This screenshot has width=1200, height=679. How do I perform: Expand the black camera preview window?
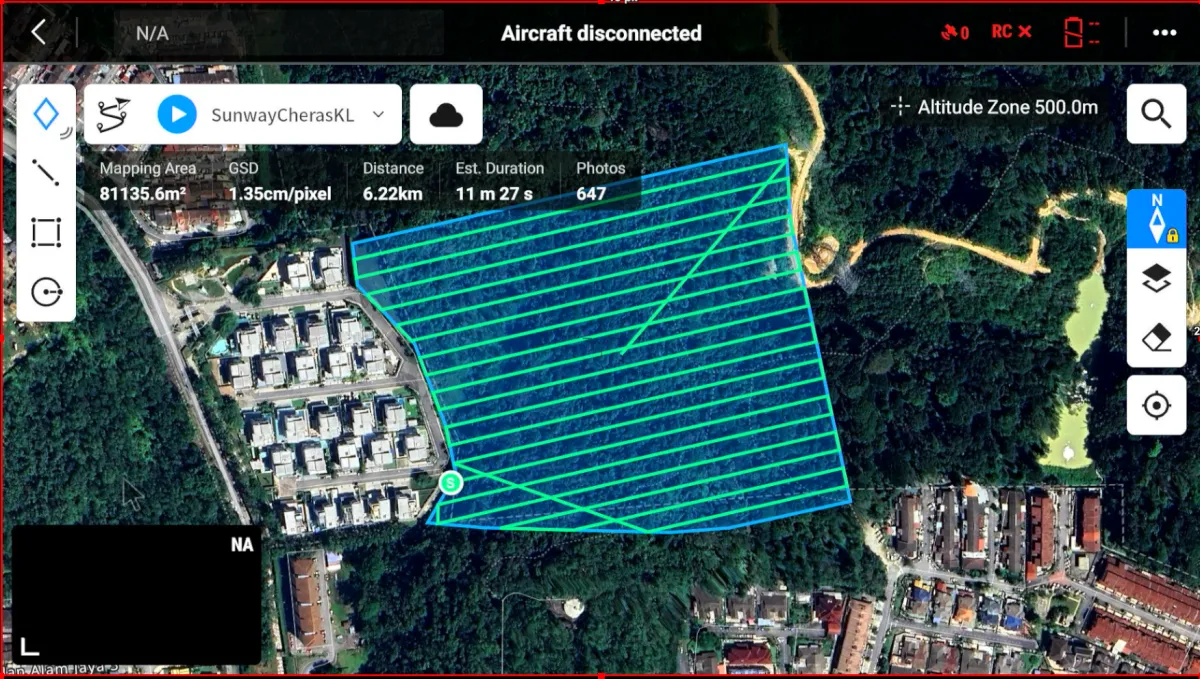(31, 647)
